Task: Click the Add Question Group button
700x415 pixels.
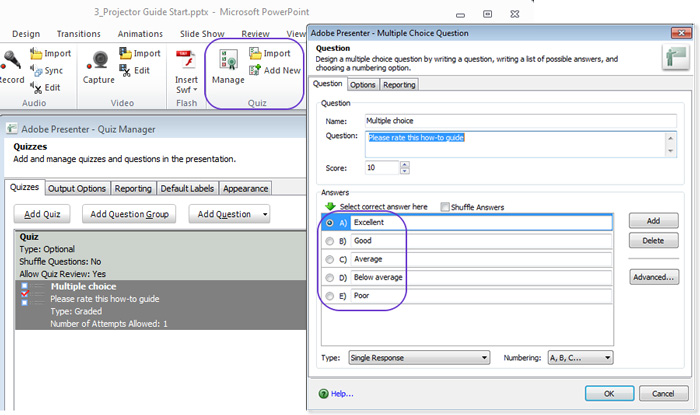Action: (129, 214)
